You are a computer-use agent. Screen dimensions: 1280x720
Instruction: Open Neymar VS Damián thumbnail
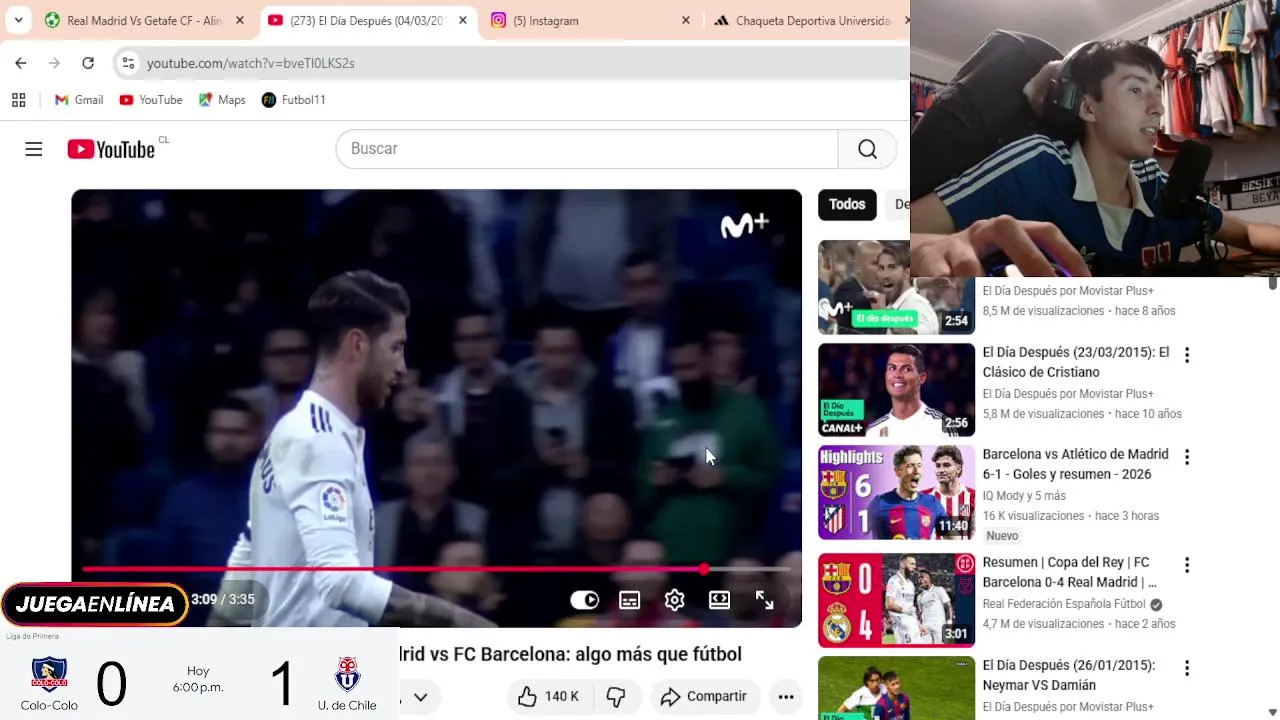[896, 688]
